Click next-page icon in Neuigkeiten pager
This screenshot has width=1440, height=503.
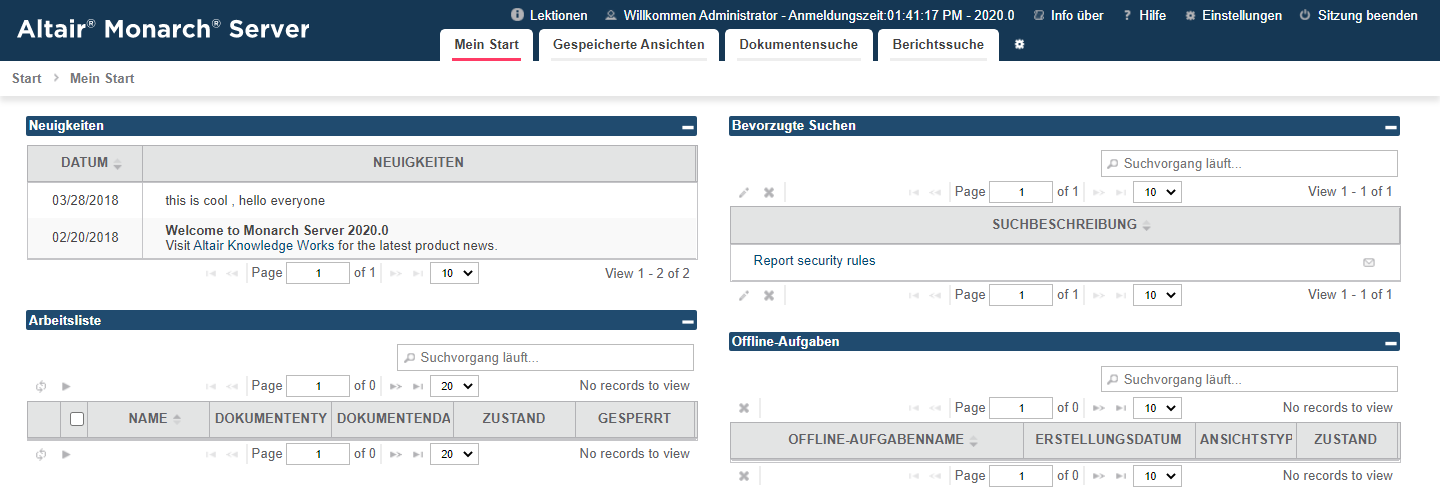(x=395, y=273)
